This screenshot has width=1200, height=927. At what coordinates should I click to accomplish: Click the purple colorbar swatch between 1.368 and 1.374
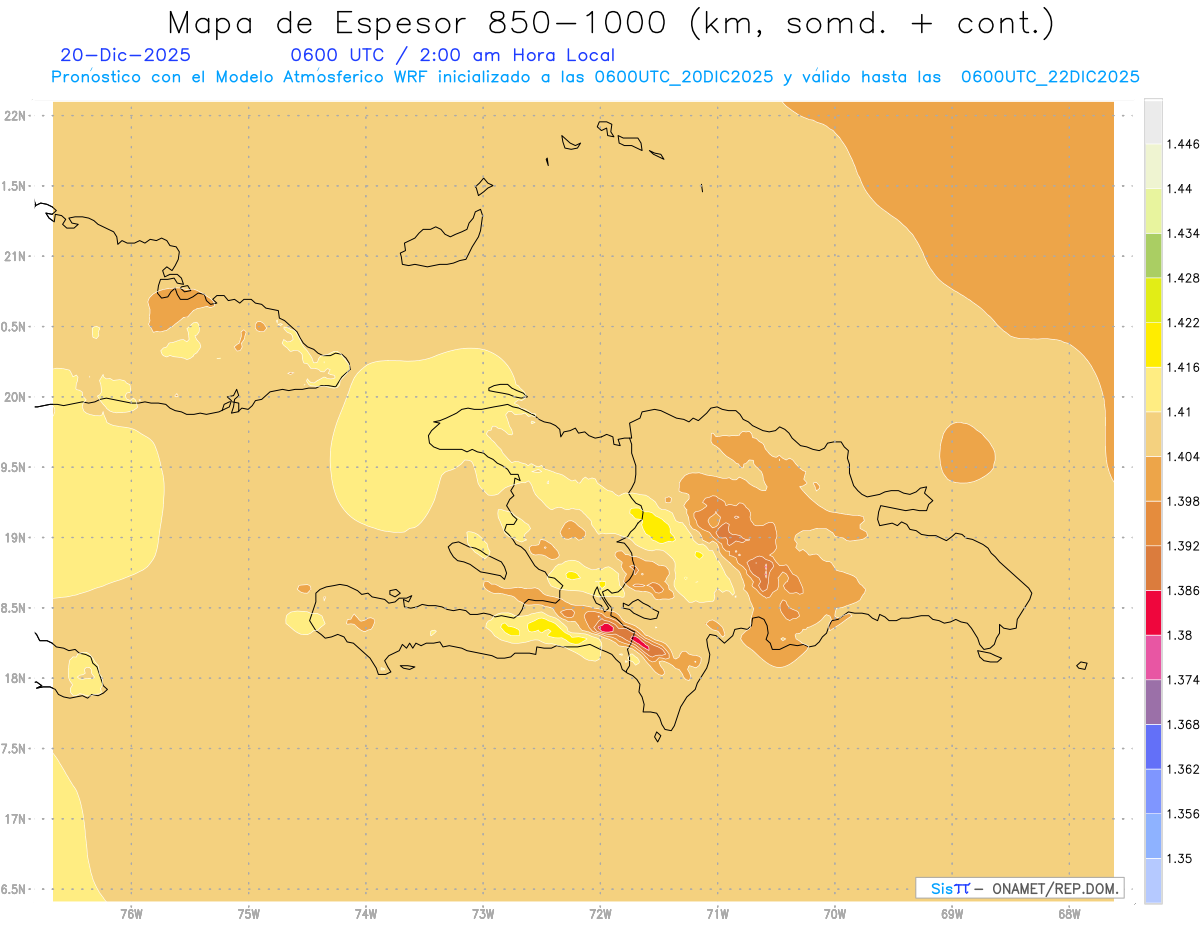[1153, 702]
